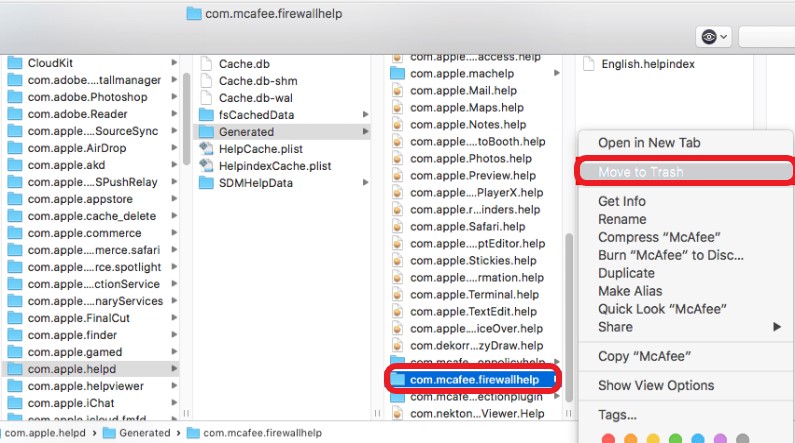
Task: Select the CloudKit folder icon
Action: click(x=15, y=63)
